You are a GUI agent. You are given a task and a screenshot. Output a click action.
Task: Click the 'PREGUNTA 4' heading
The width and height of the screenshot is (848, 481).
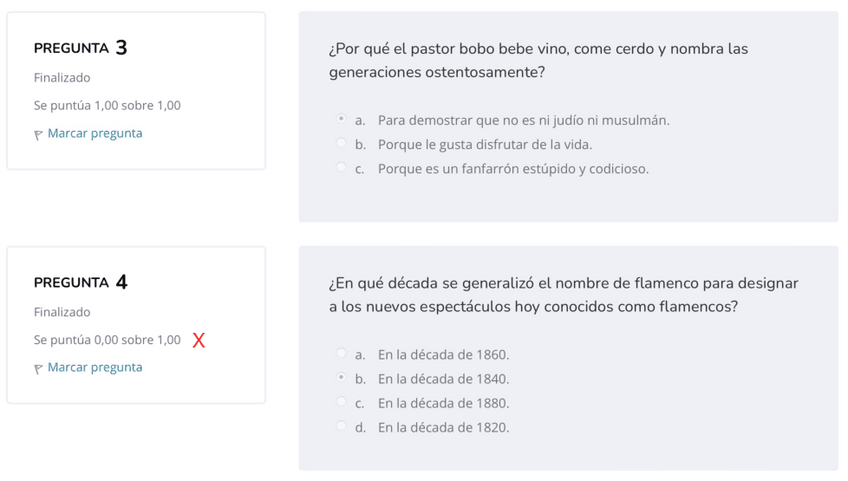tap(80, 282)
